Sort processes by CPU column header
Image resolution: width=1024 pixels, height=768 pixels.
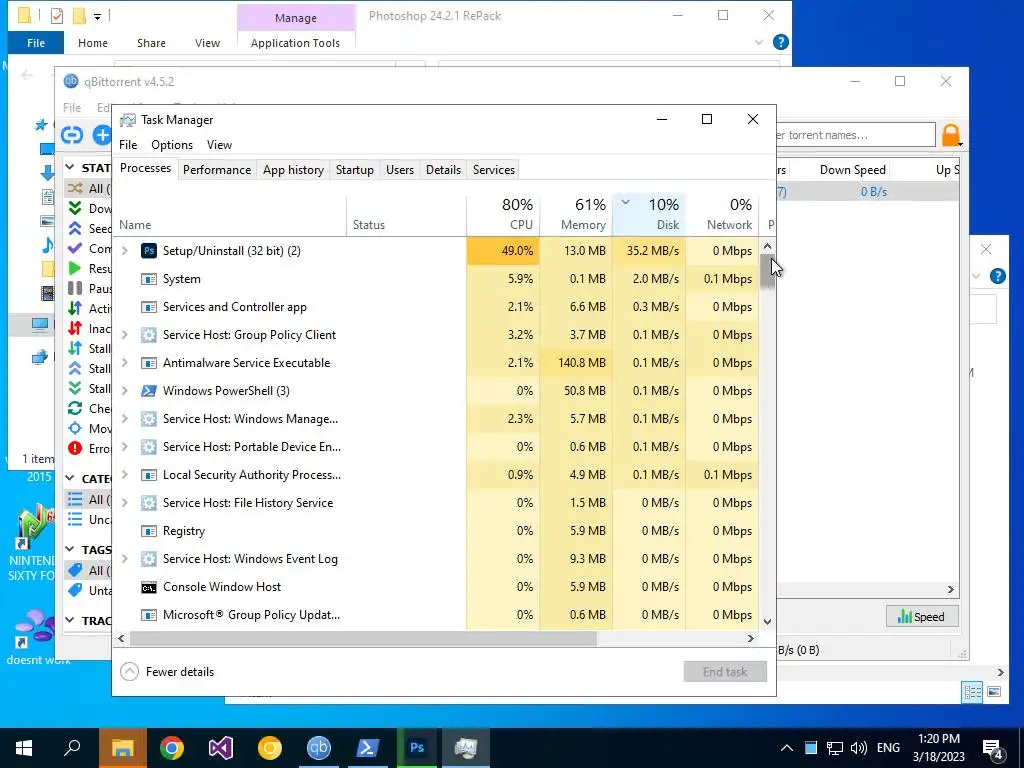(x=504, y=214)
